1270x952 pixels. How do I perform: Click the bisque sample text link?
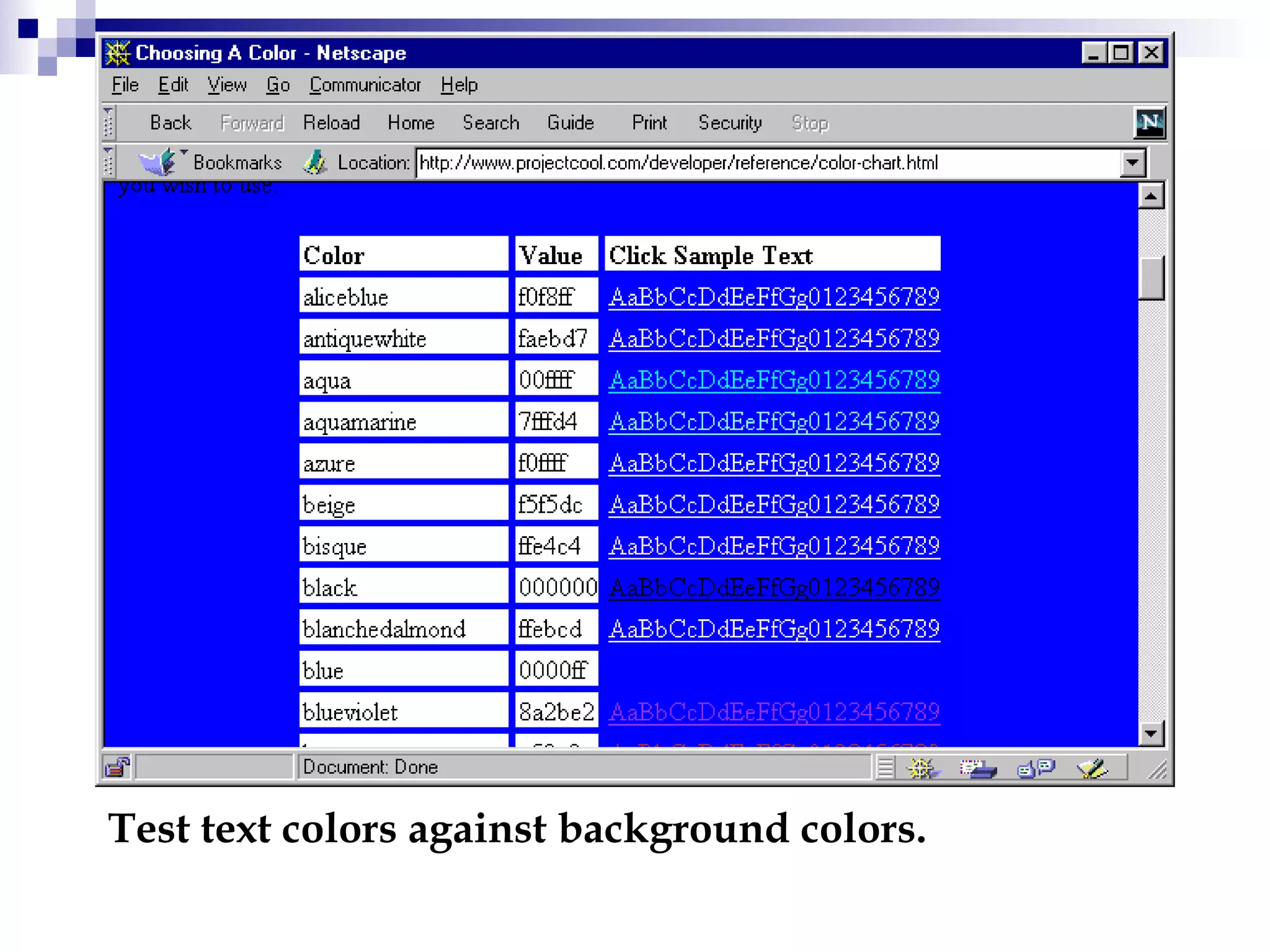tap(774, 546)
